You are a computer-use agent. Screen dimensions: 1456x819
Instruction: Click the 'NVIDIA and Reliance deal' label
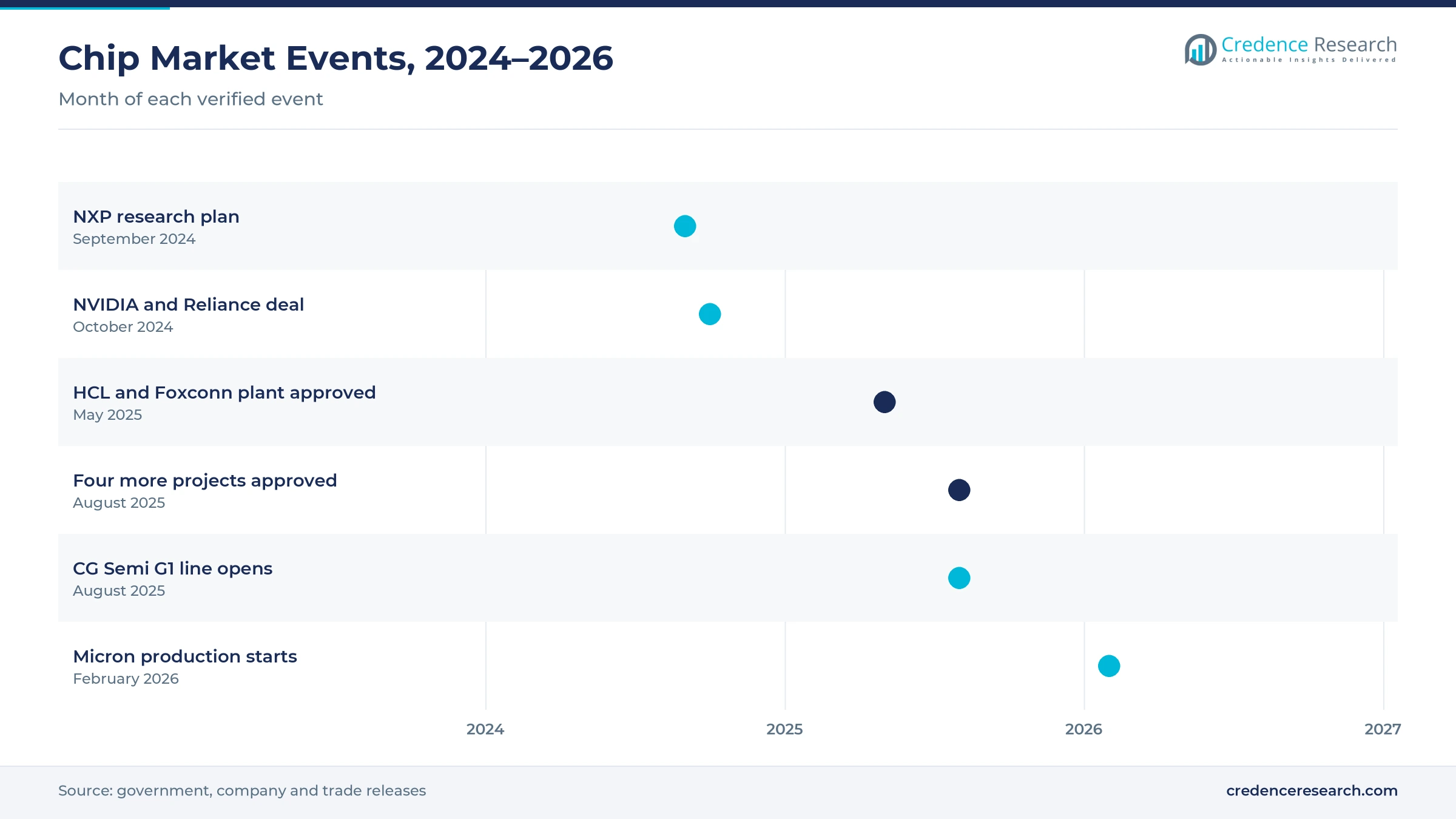(x=188, y=305)
